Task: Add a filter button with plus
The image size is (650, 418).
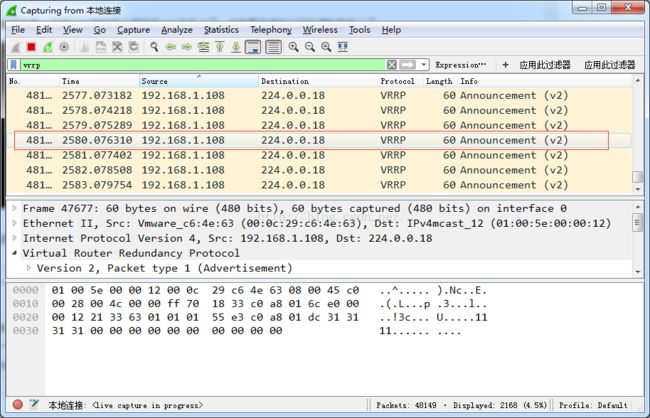Action: [505, 65]
